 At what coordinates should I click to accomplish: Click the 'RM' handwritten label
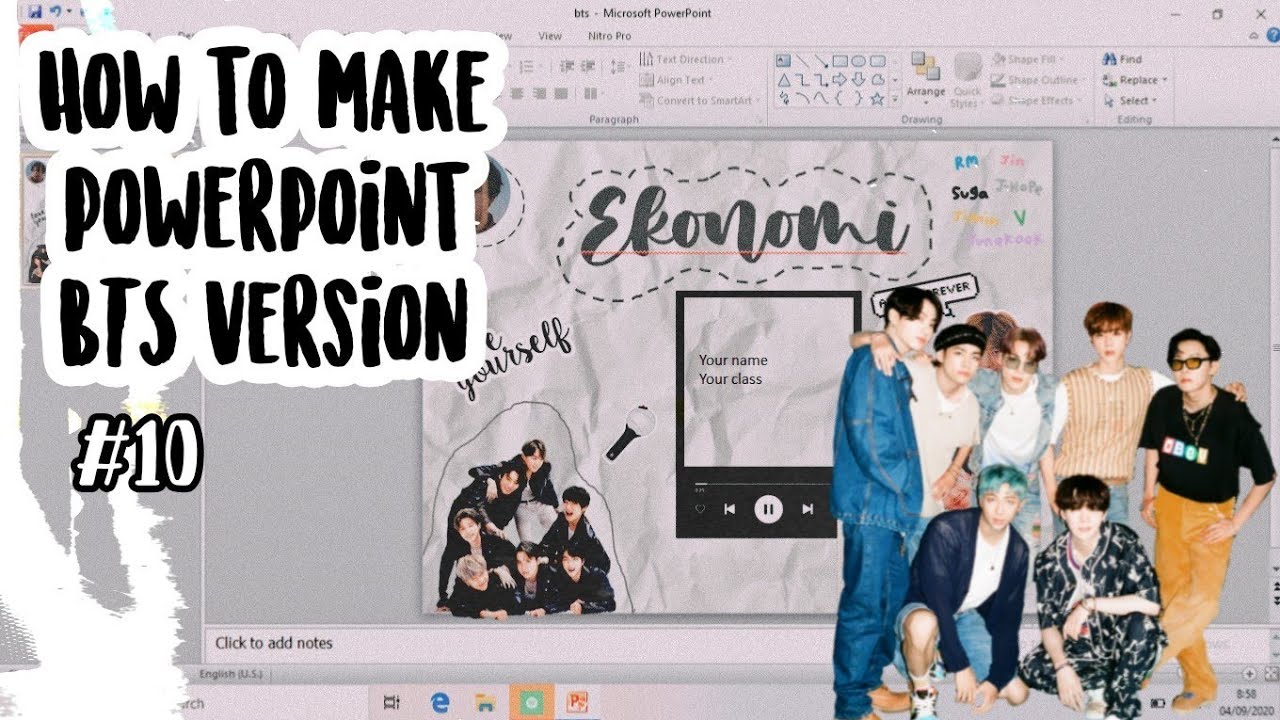tap(967, 161)
